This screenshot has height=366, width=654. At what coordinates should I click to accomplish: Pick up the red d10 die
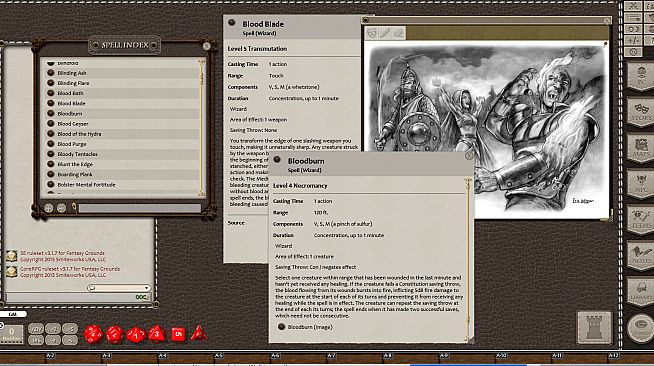[136, 335]
